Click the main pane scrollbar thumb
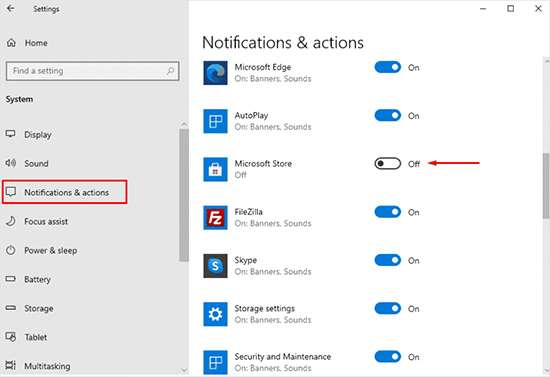The width and height of the screenshot is (550, 377). 546,185
